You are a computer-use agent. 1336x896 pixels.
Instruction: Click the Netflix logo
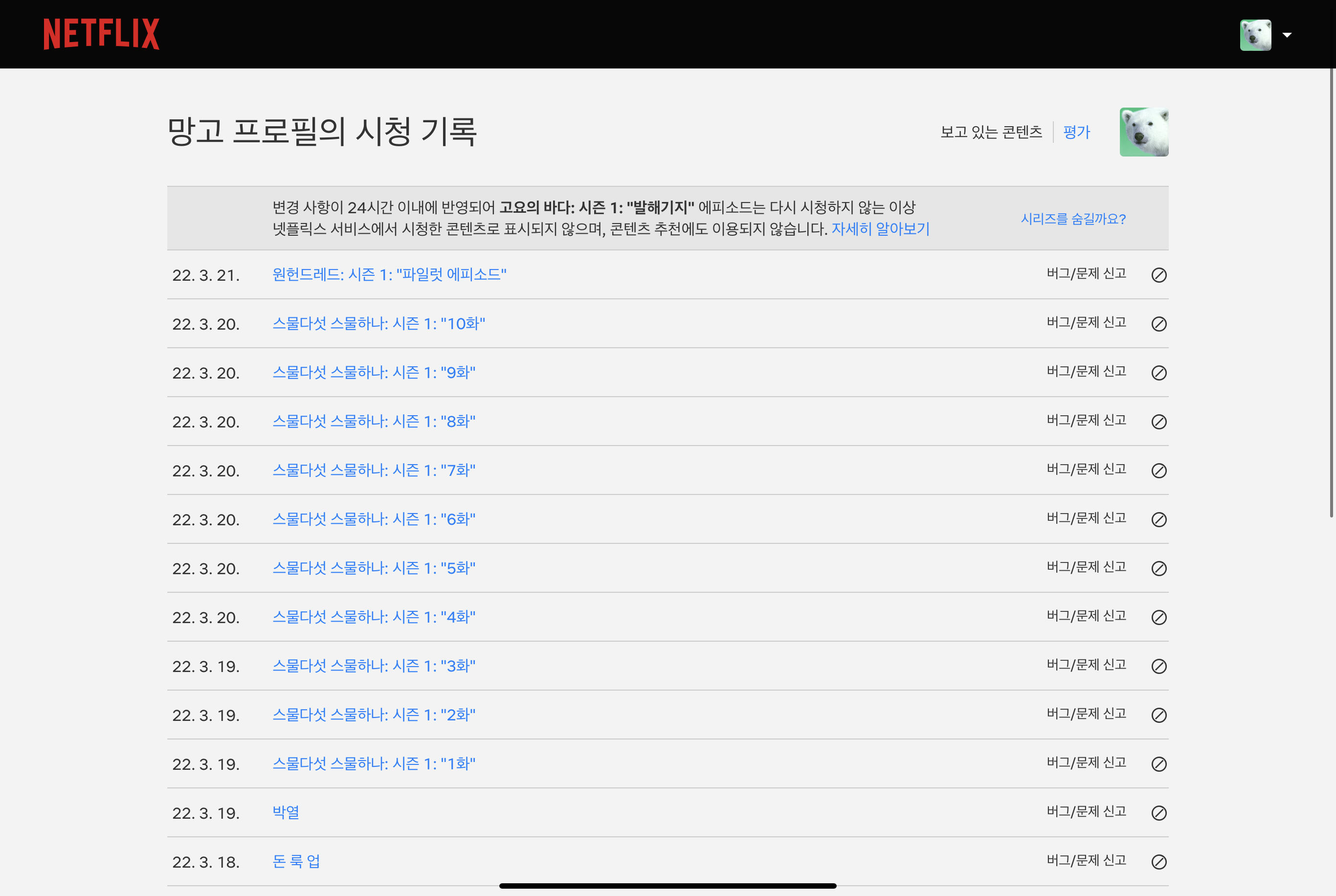pyautogui.click(x=102, y=34)
